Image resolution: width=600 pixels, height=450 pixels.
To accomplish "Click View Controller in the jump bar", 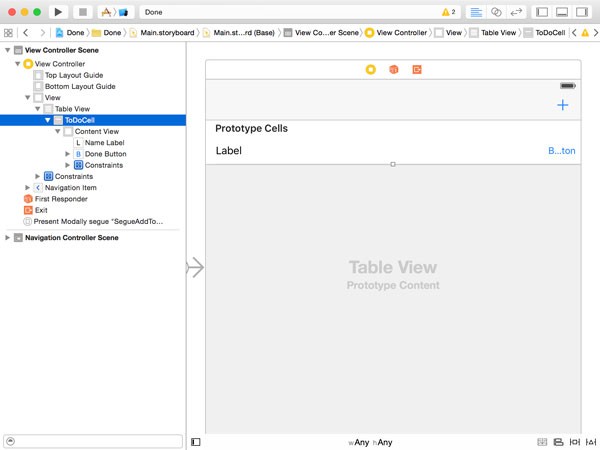I will tap(396, 33).
